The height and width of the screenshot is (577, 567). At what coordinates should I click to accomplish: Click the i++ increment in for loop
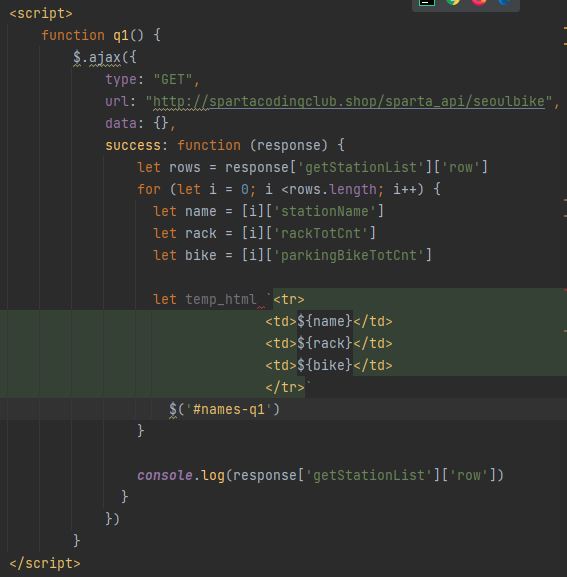pos(405,190)
